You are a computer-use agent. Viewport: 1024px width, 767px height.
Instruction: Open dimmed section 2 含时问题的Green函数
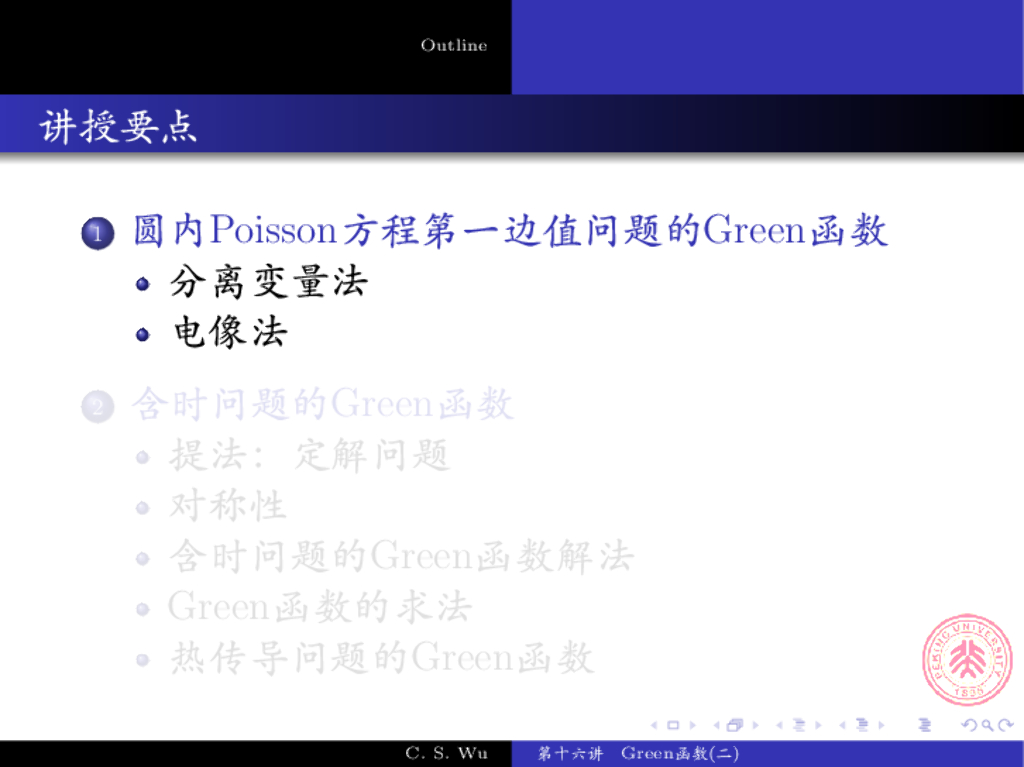(x=323, y=404)
